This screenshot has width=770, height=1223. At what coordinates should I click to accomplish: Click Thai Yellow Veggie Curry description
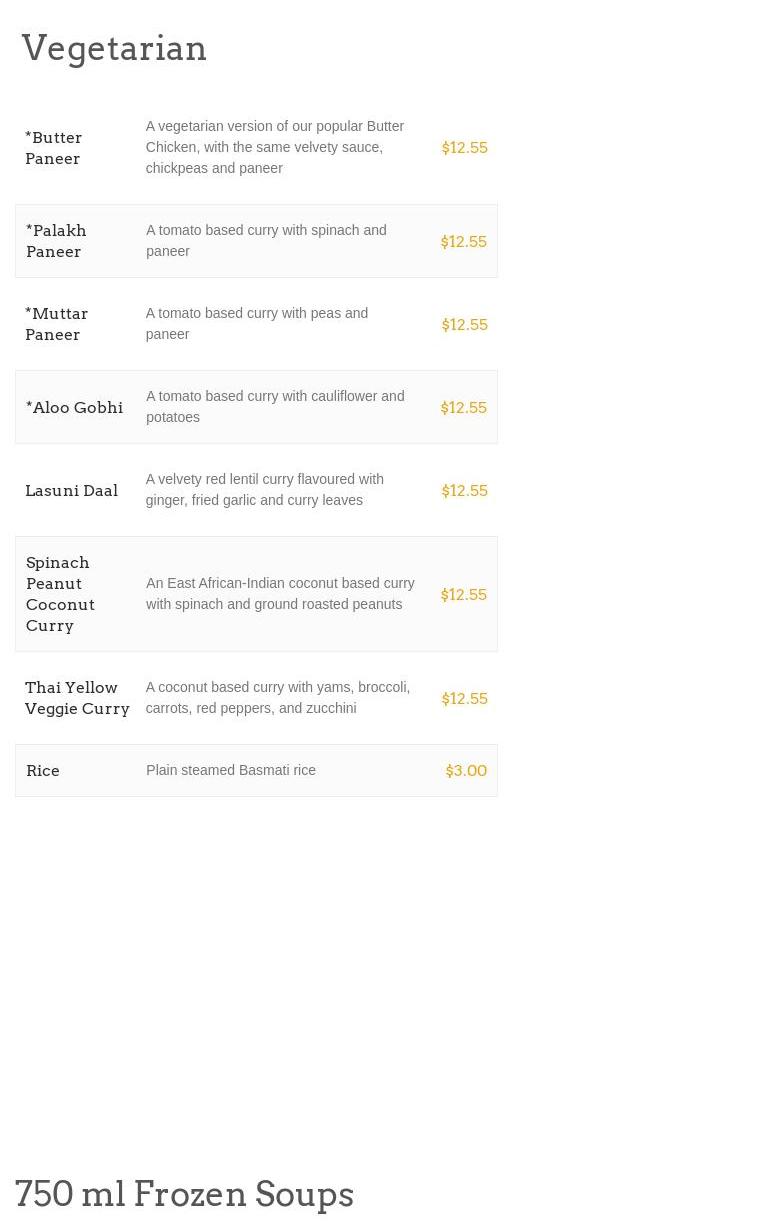[278, 698]
